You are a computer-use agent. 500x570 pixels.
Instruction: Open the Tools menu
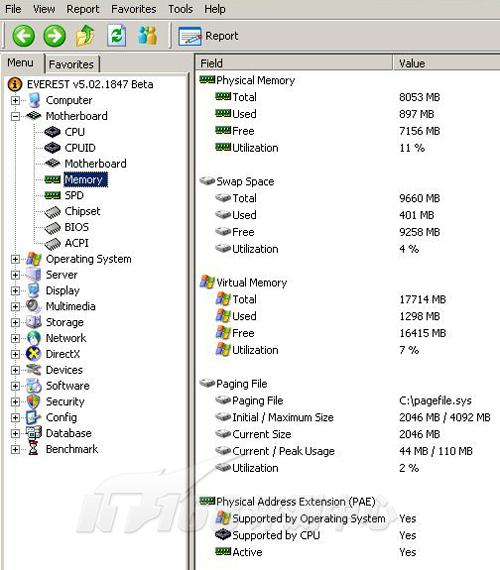click(x=180, y=9)
